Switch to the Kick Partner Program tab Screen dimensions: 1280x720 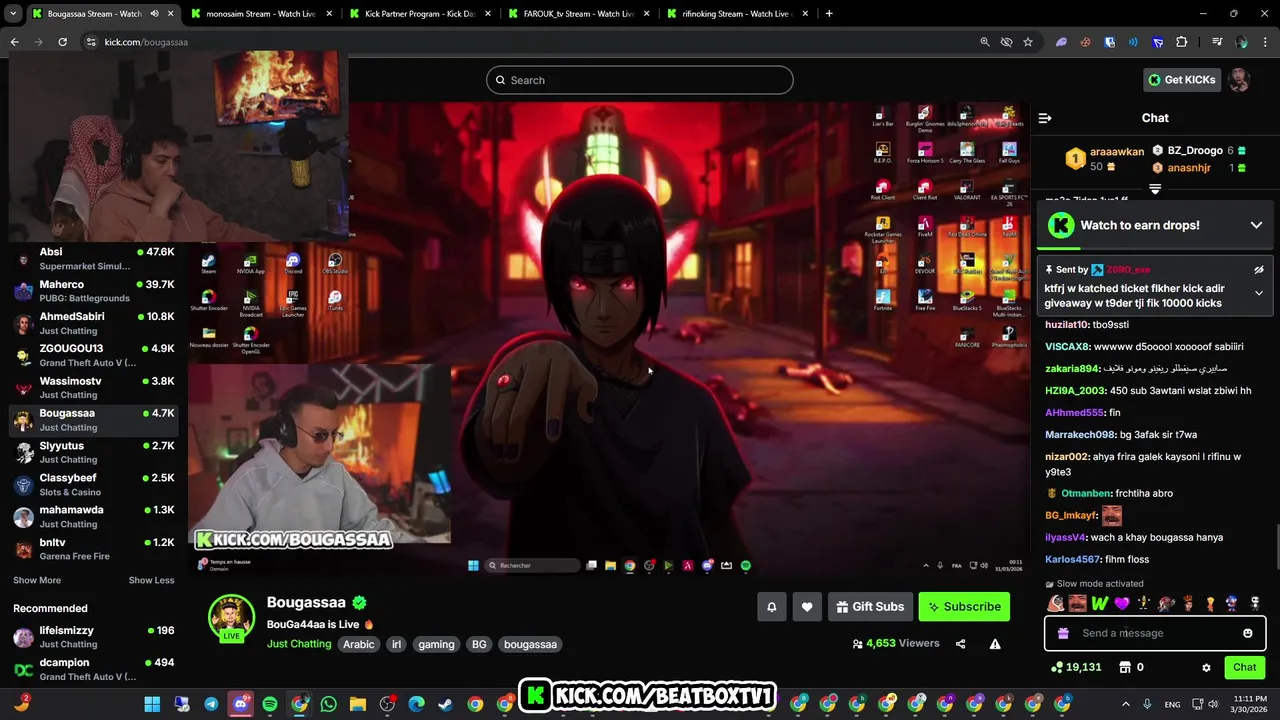pyautogui.click(x=418, y=14)
